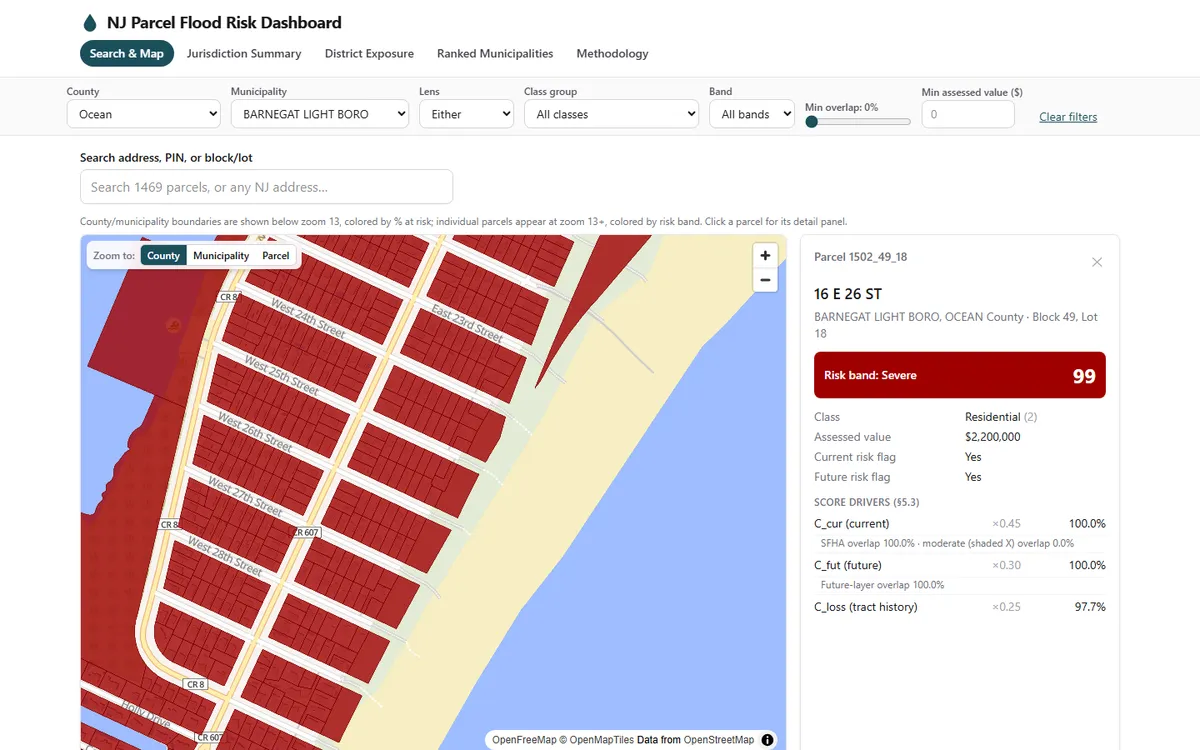This screenshot has height=750, width=1200.
Task: Click the OpenFreeMap attribution link
Action: pyautogui.click(x=524, y=740)
